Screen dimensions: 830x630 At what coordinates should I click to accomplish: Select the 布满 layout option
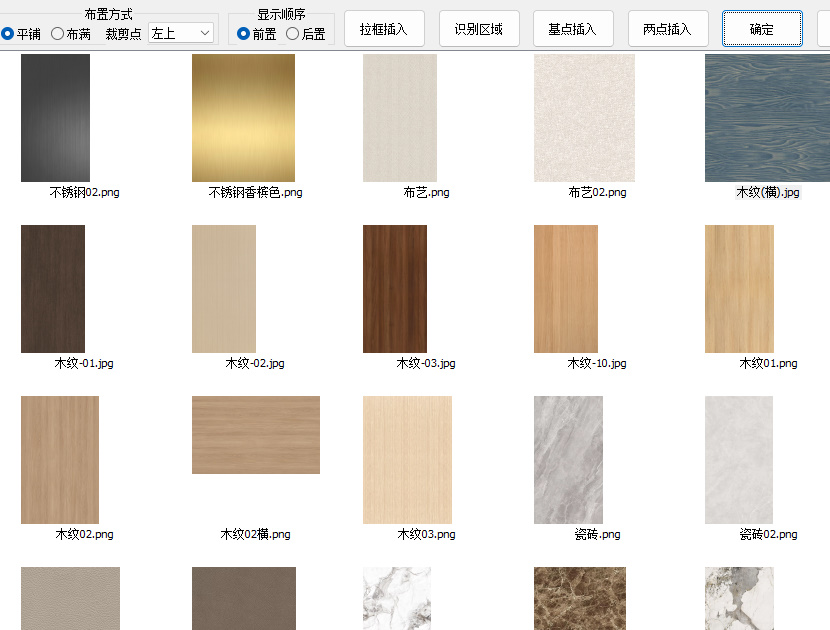[x=58, y=34]
